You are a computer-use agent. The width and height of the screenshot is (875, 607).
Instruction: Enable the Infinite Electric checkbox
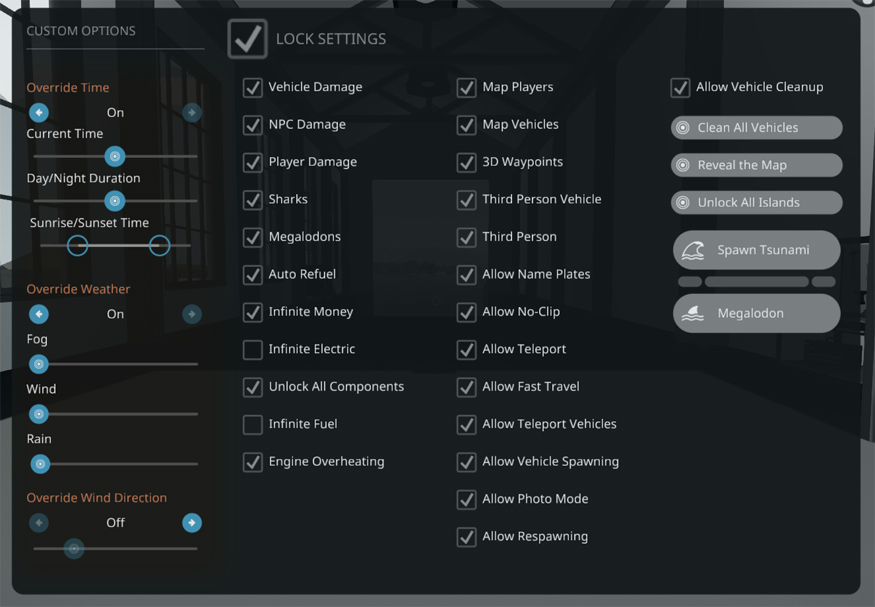pos(252,349)
